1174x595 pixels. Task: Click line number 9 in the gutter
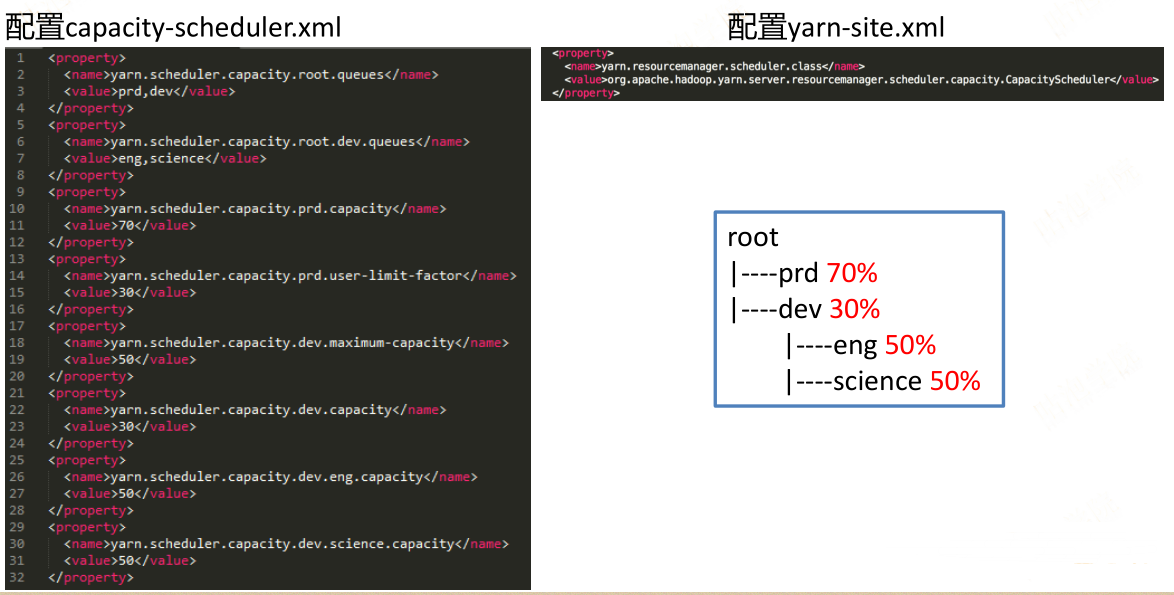coord(20,192)
